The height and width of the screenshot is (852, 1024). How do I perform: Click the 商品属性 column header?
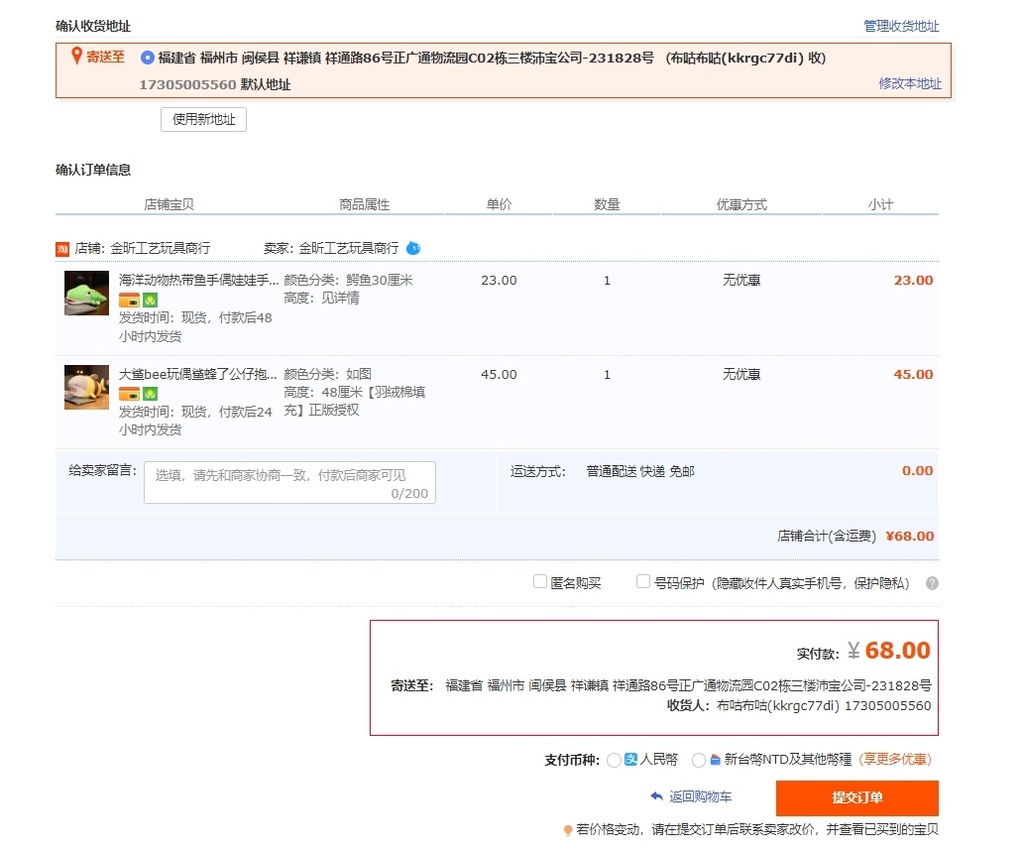[364, 204]
